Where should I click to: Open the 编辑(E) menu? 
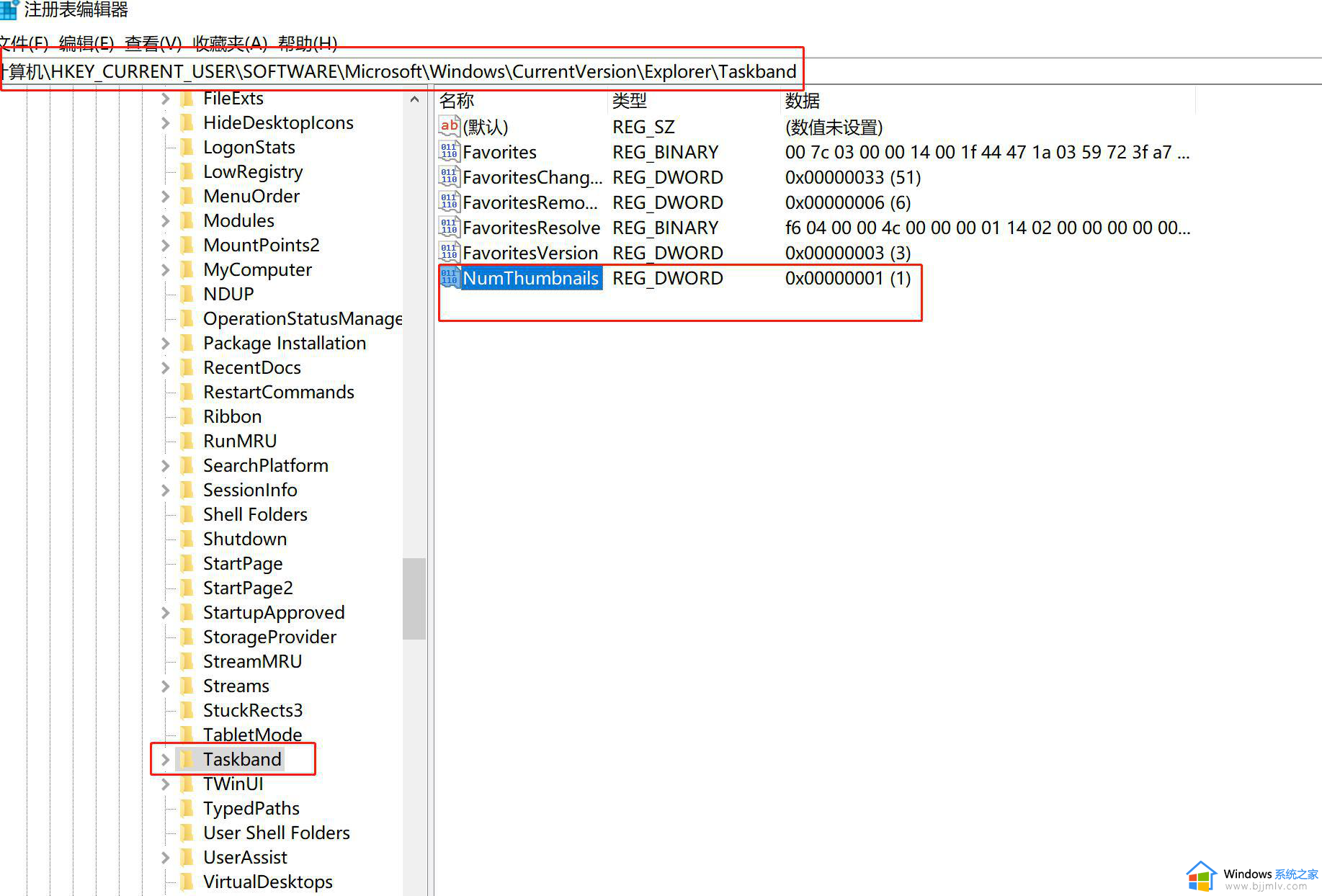click(86, 44)
